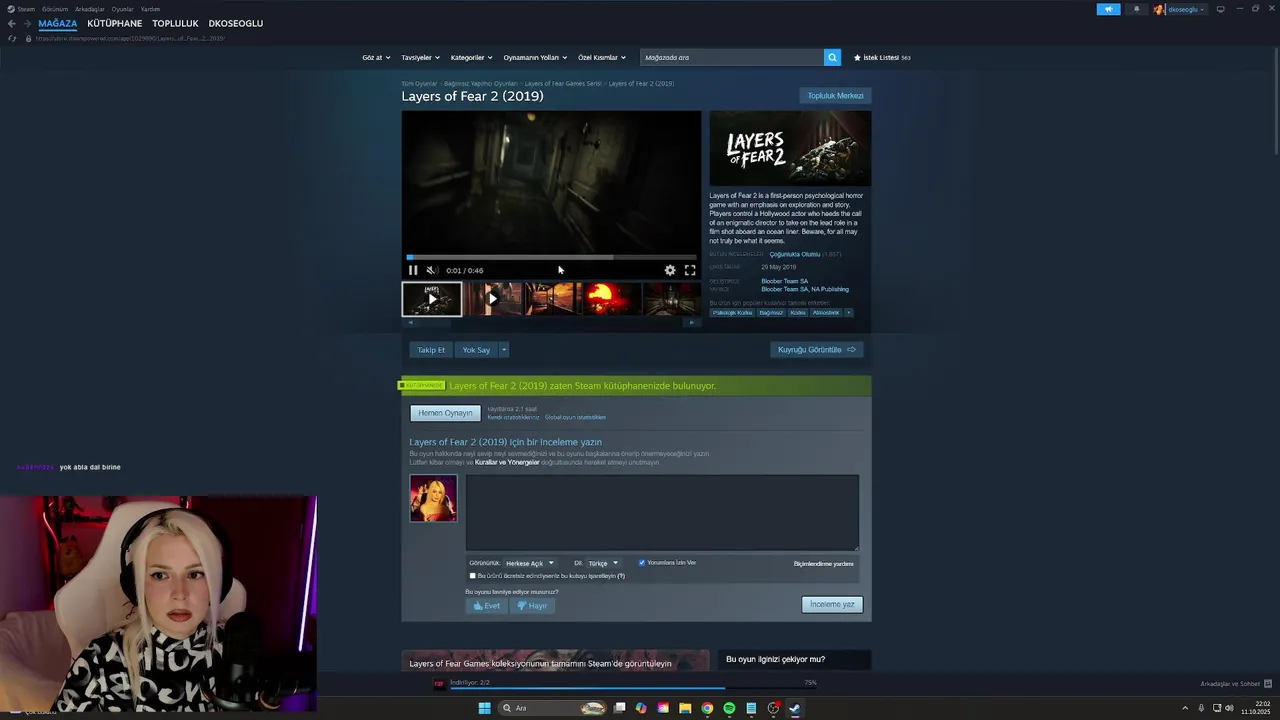
Task: Focus the review text area
Action: click(662, 512)
